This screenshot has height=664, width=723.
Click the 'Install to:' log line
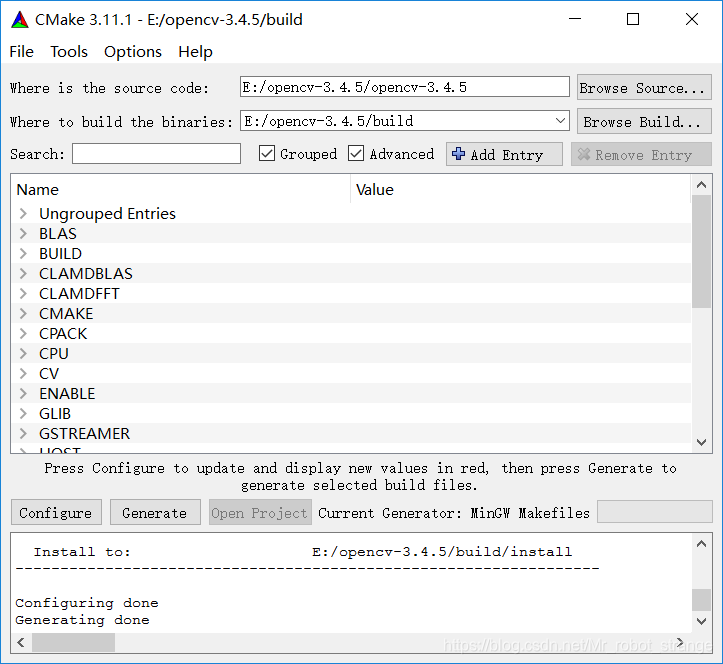[x=302, y=551]
